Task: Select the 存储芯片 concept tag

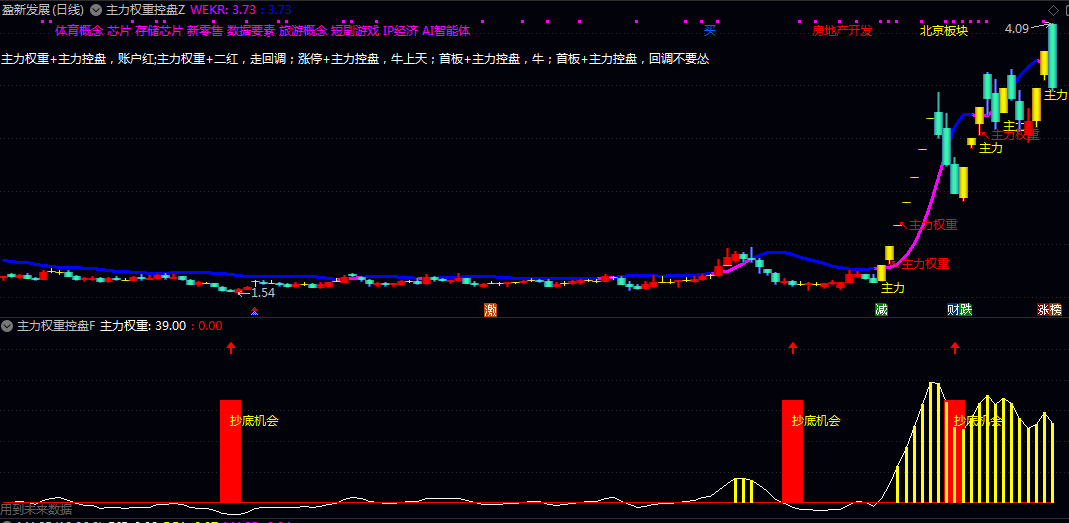Action: (159, 31)
